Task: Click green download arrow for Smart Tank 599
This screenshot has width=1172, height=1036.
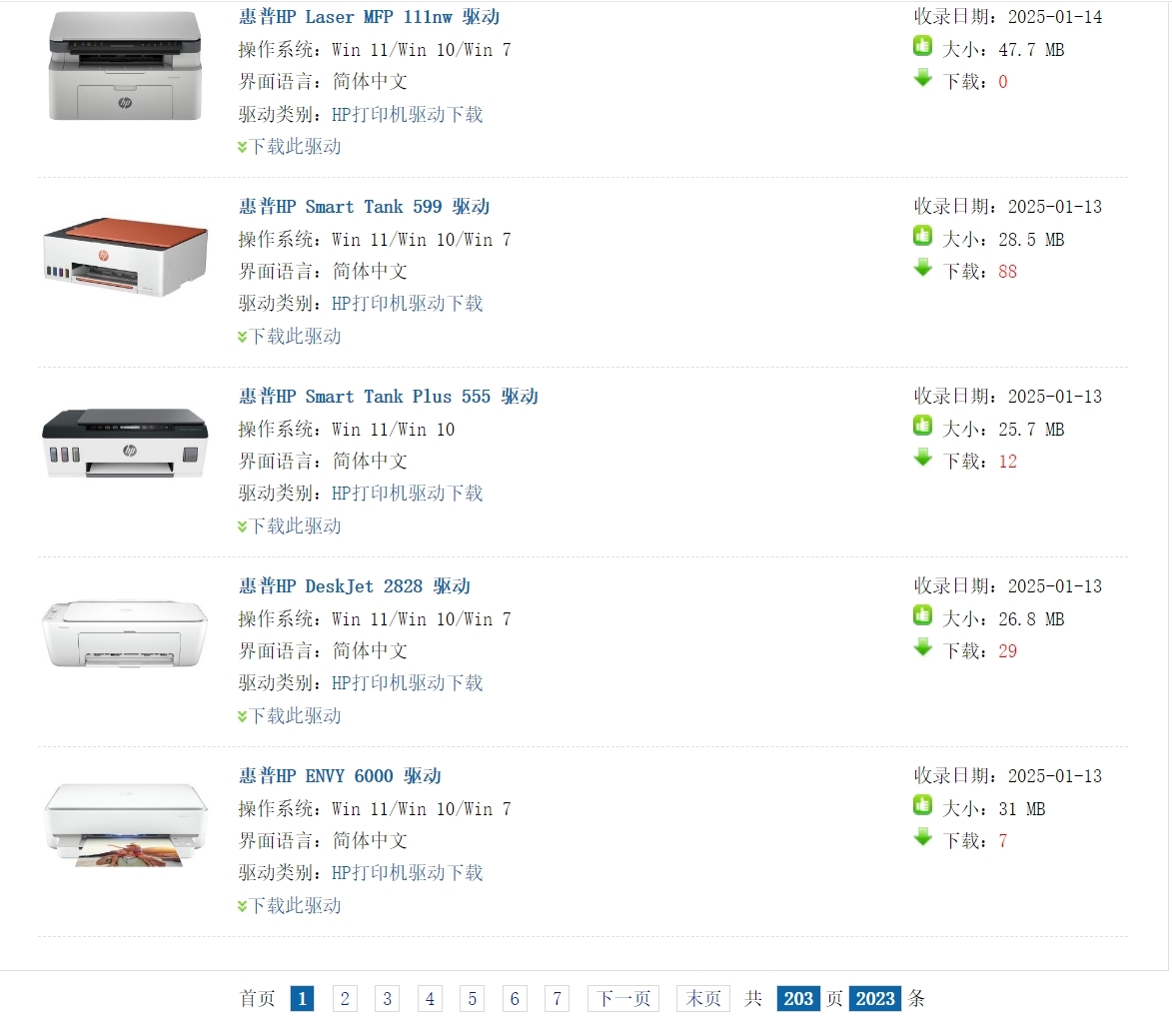Action: tap(923, 268)
